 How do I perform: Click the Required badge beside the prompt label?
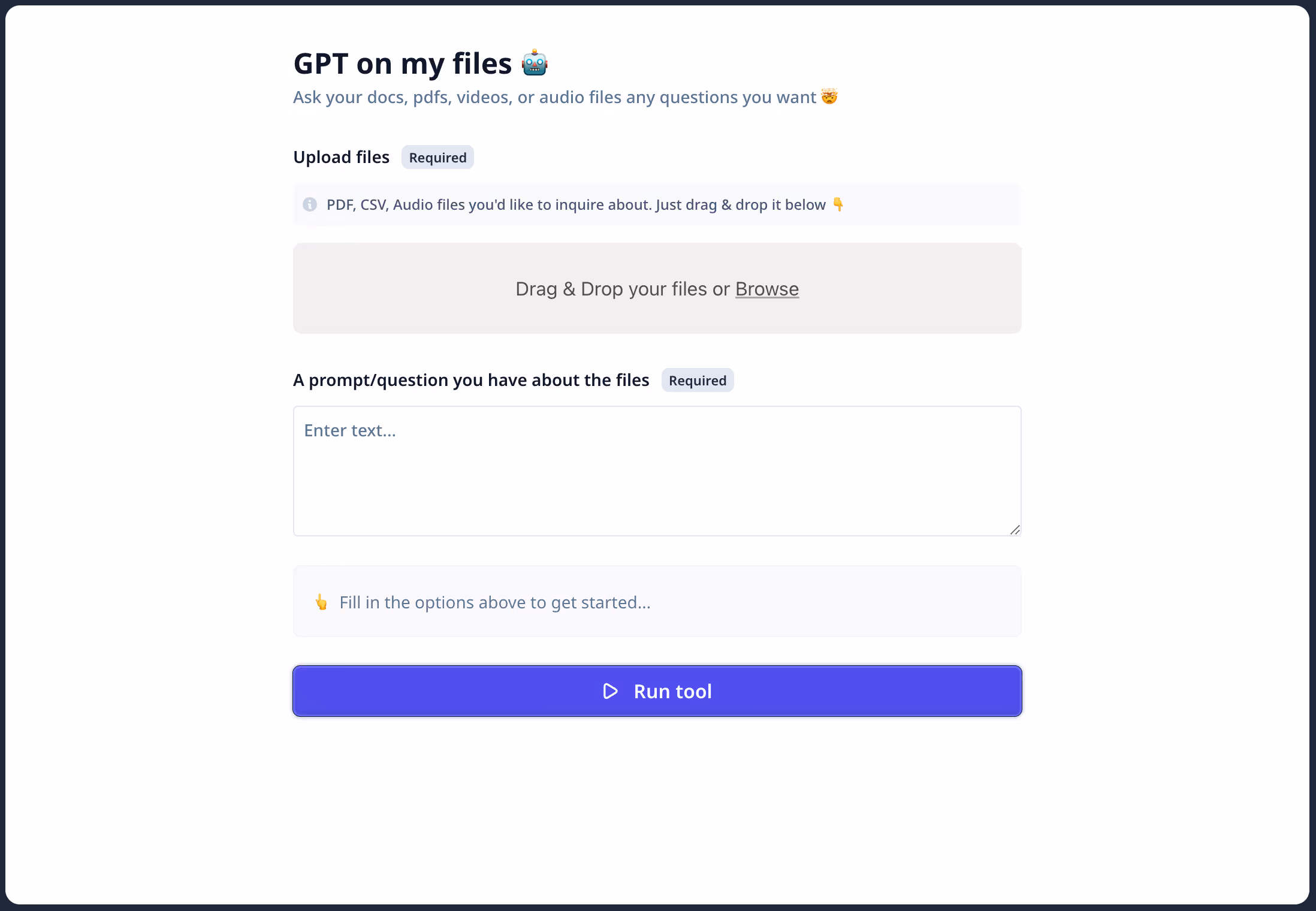point(697,381)
